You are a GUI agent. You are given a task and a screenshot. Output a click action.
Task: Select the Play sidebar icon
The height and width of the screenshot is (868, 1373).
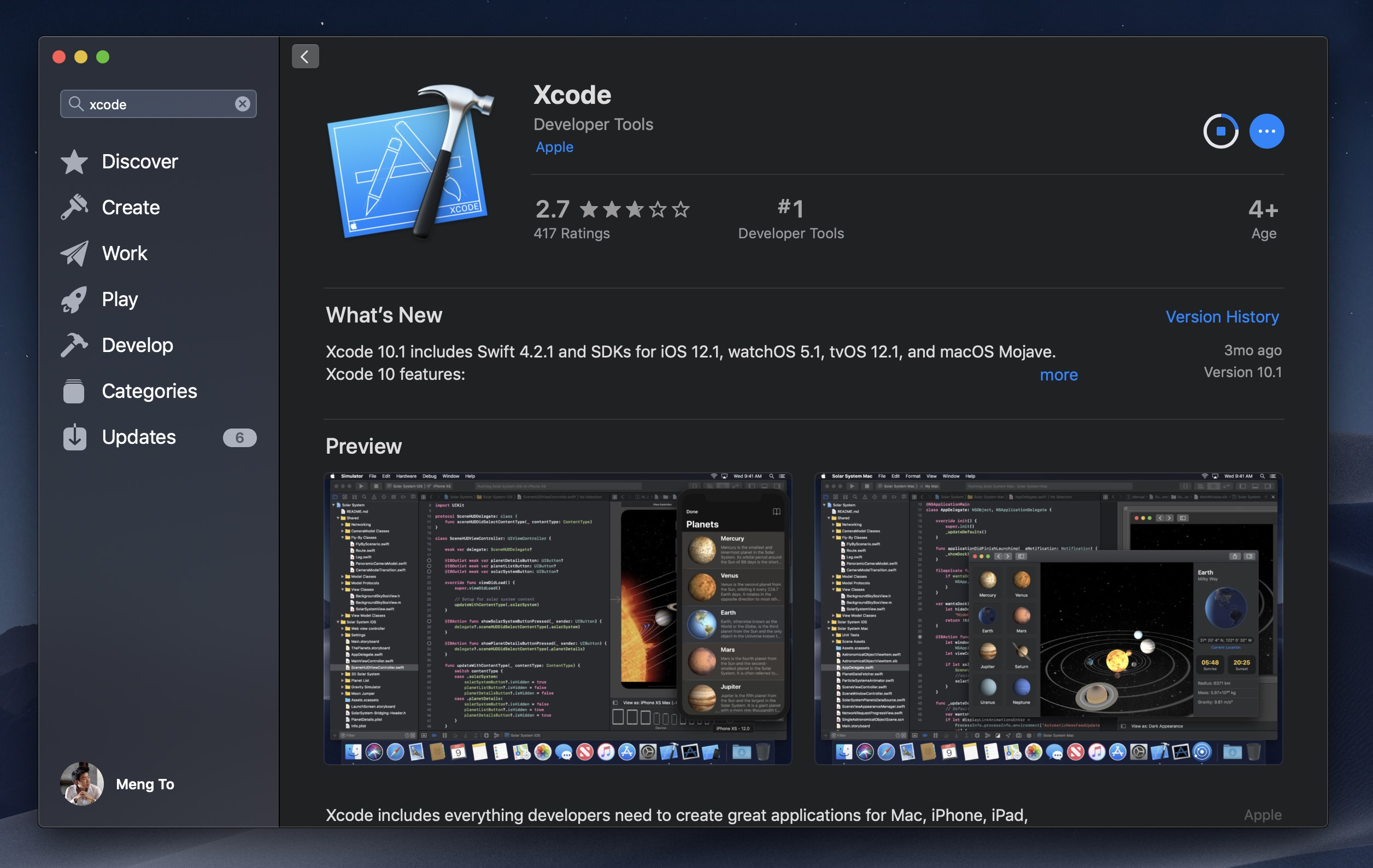[76, 298]
